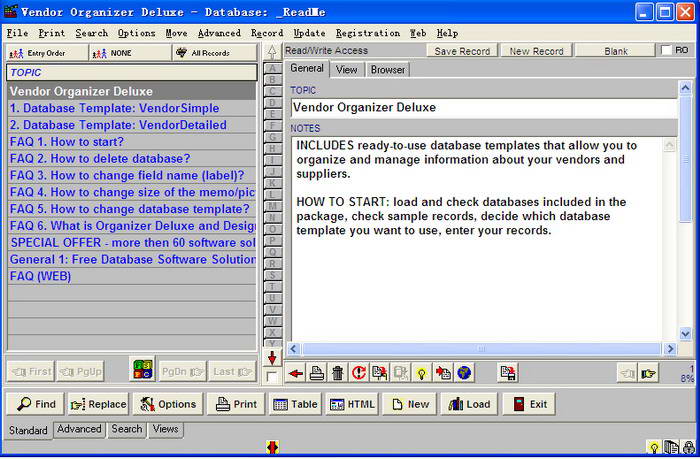Click the NONE sort button
This screenshot has width=700, height=459.
130,53
